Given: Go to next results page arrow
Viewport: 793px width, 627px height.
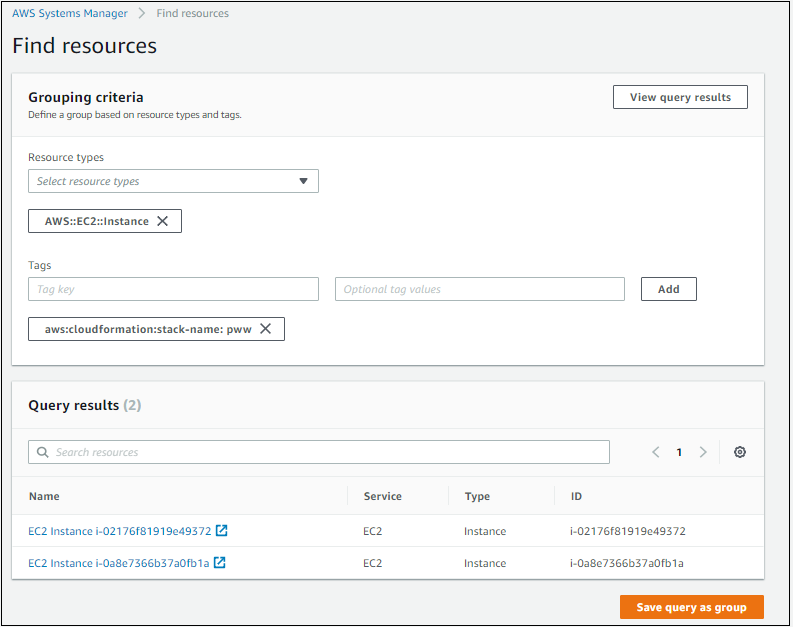Looking at the screenshot, I should (703, 452).
